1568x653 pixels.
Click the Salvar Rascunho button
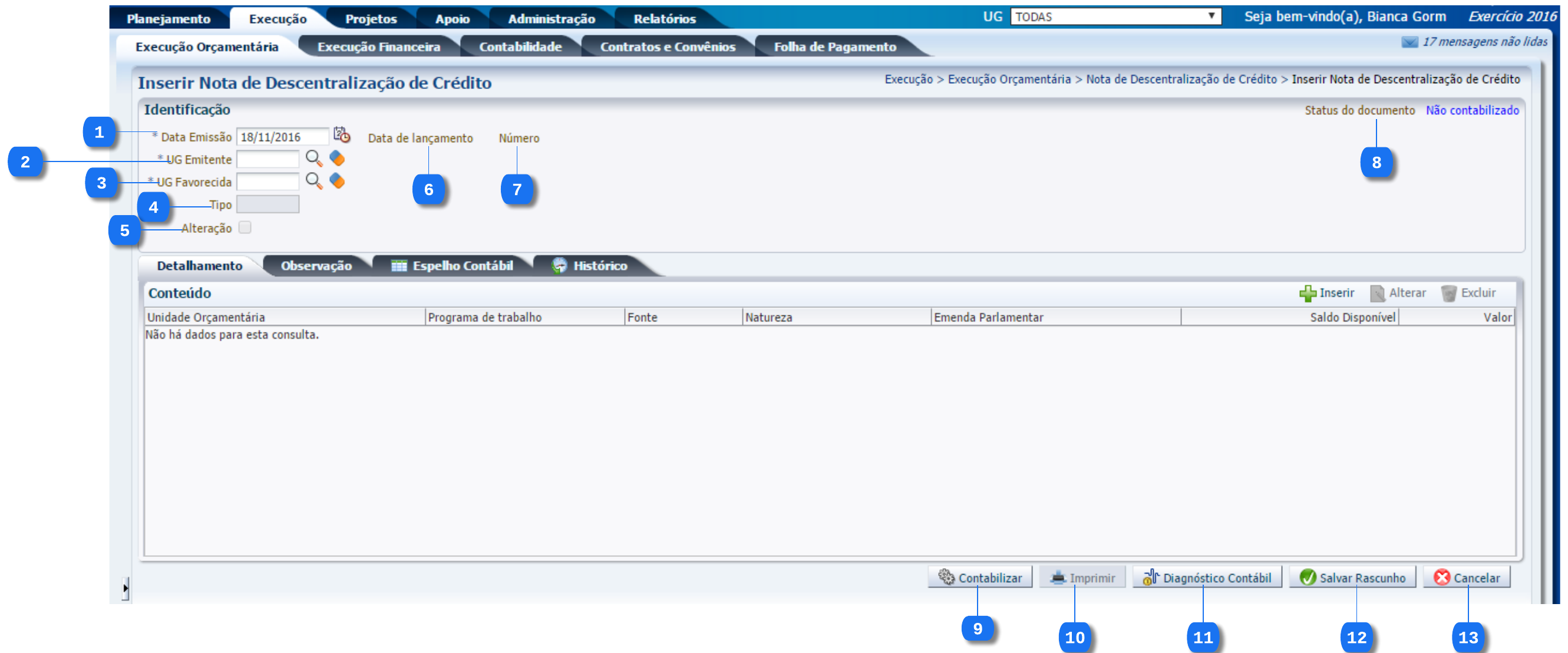(1352, 578)
